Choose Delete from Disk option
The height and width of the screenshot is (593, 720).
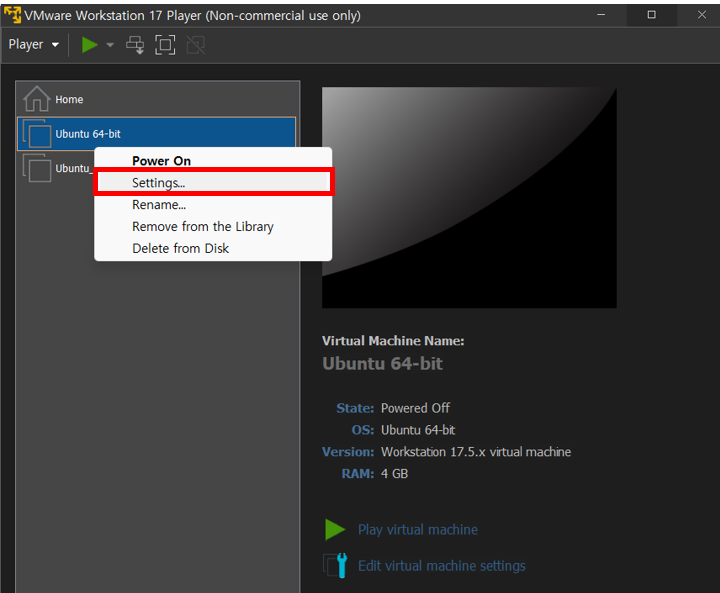[213, 248]
